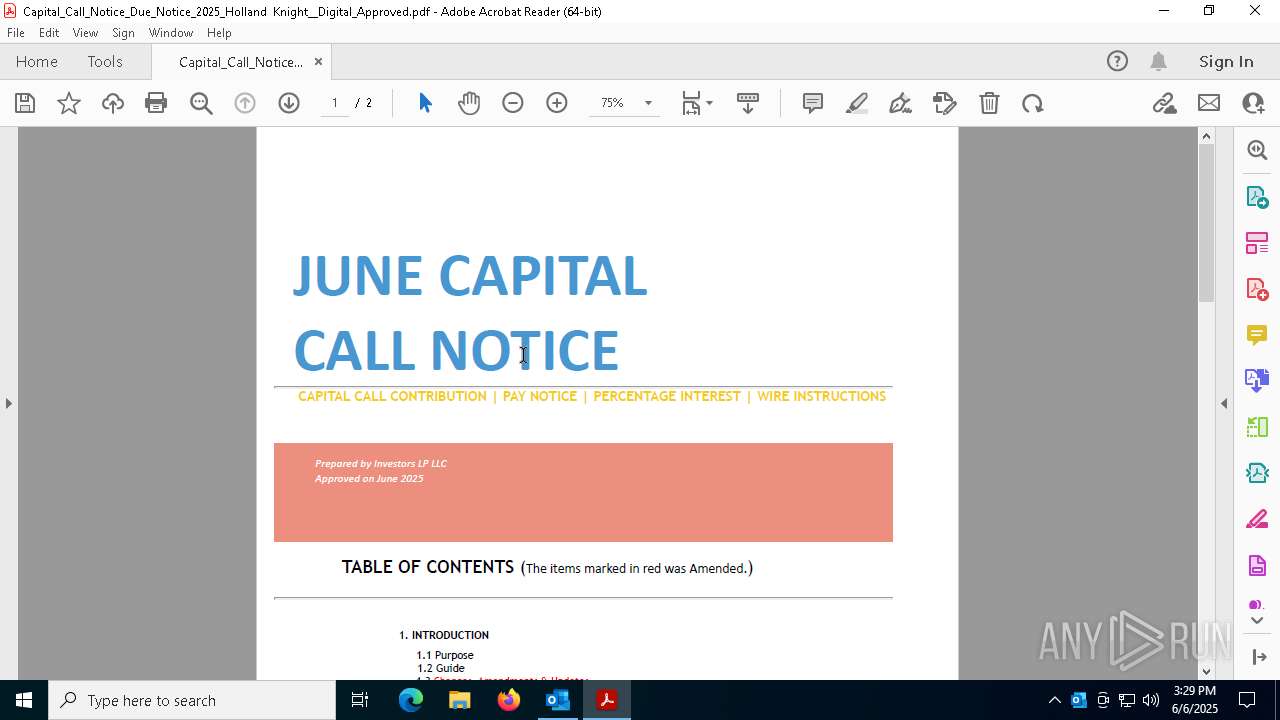This screenshot has width=1280, height=720.
Task: Open the stamp edit tool
Action: (945, 103)
